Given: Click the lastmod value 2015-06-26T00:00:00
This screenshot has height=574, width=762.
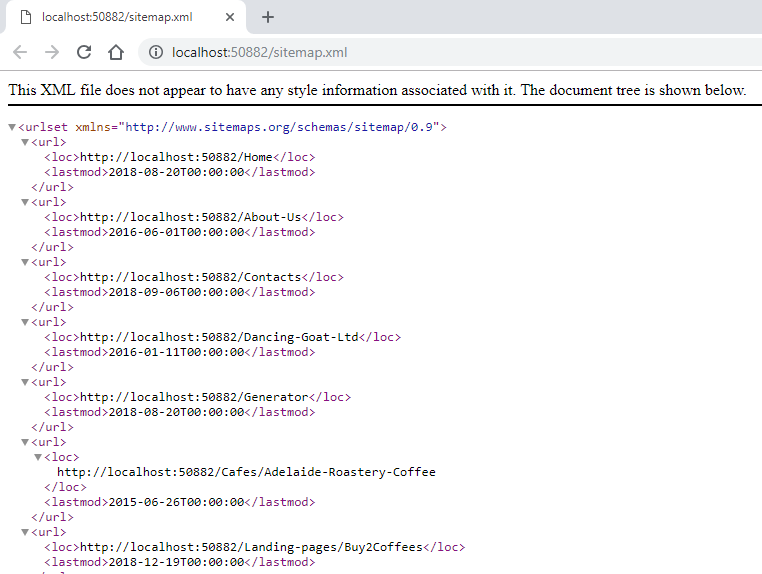Looking at the screenshot, I should [176, 502].
